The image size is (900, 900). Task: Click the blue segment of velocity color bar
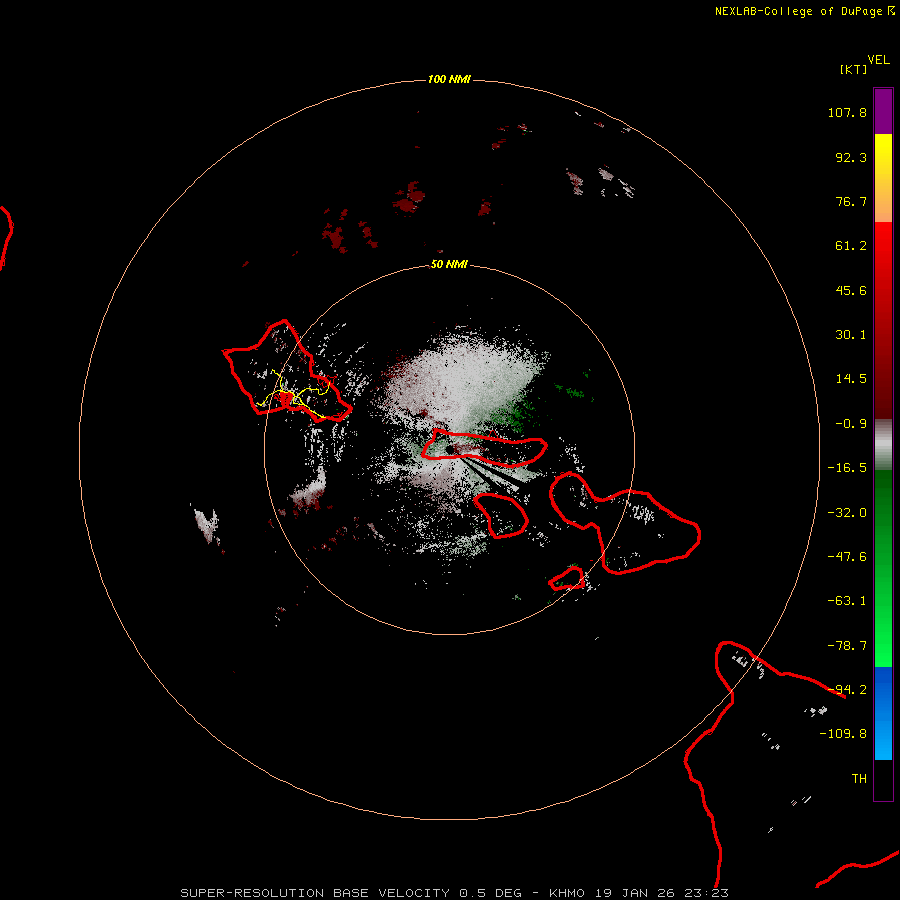point(883,713)
